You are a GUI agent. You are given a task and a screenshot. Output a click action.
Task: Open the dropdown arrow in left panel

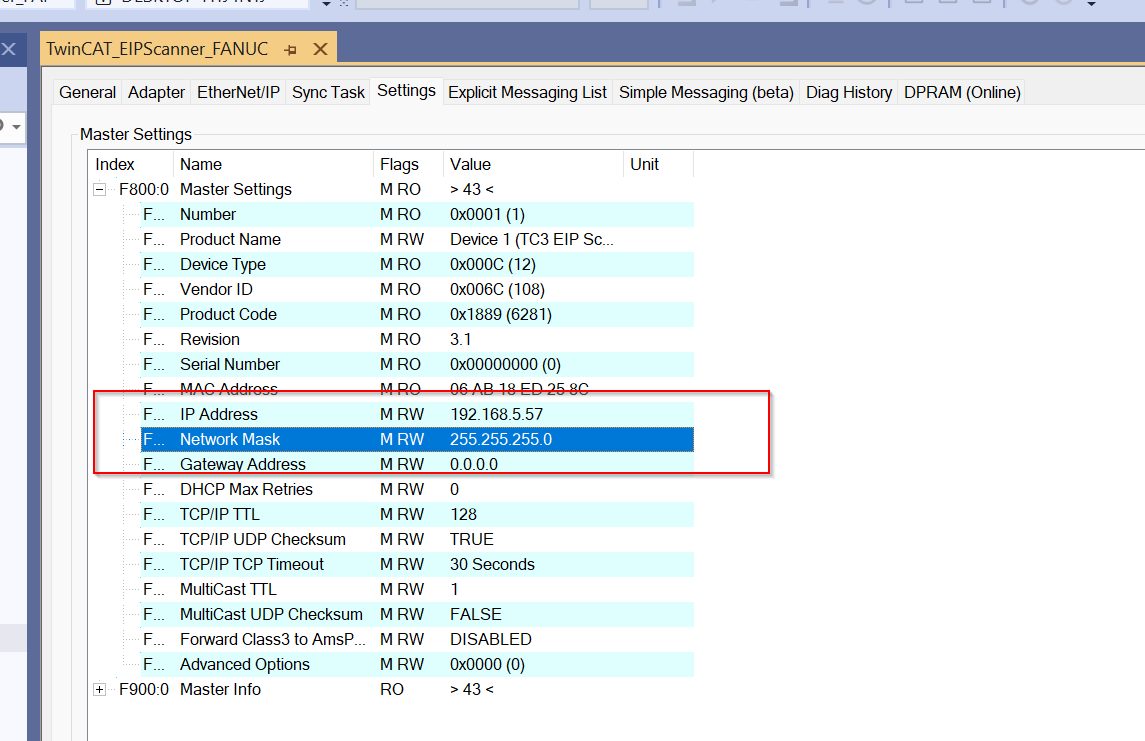click(15, 127)
